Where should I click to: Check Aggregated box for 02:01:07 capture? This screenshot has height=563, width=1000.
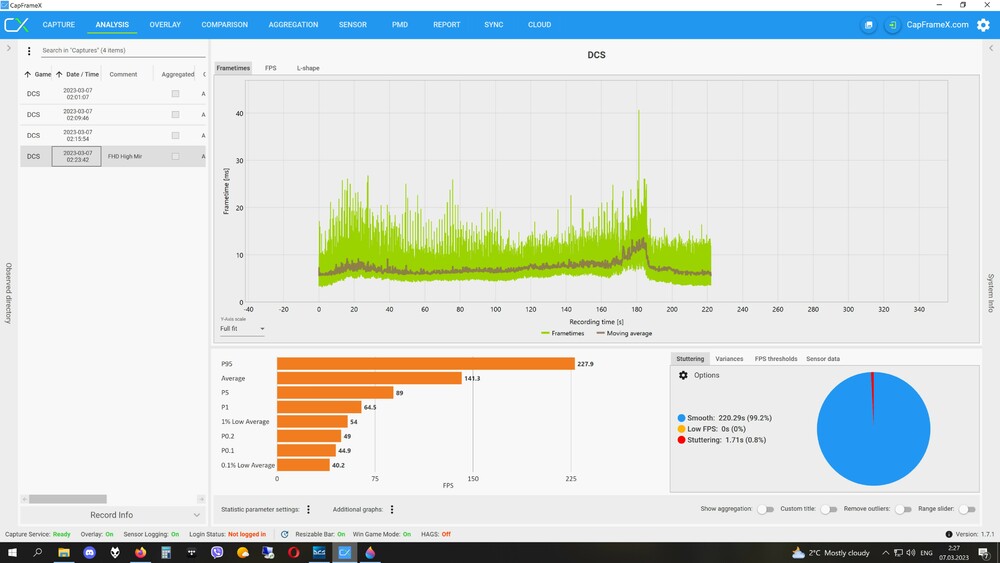point(175,94)
